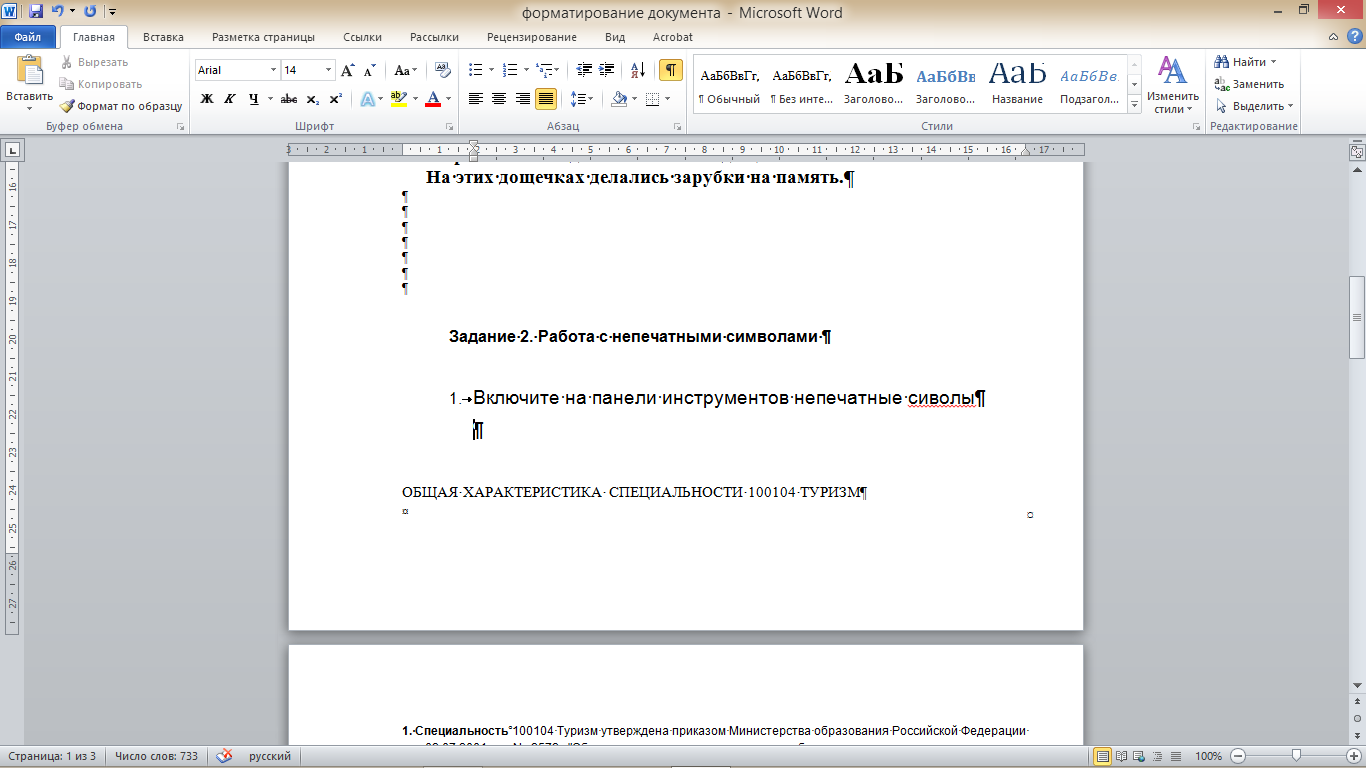Switch to Вставка tab

(163, 37)
